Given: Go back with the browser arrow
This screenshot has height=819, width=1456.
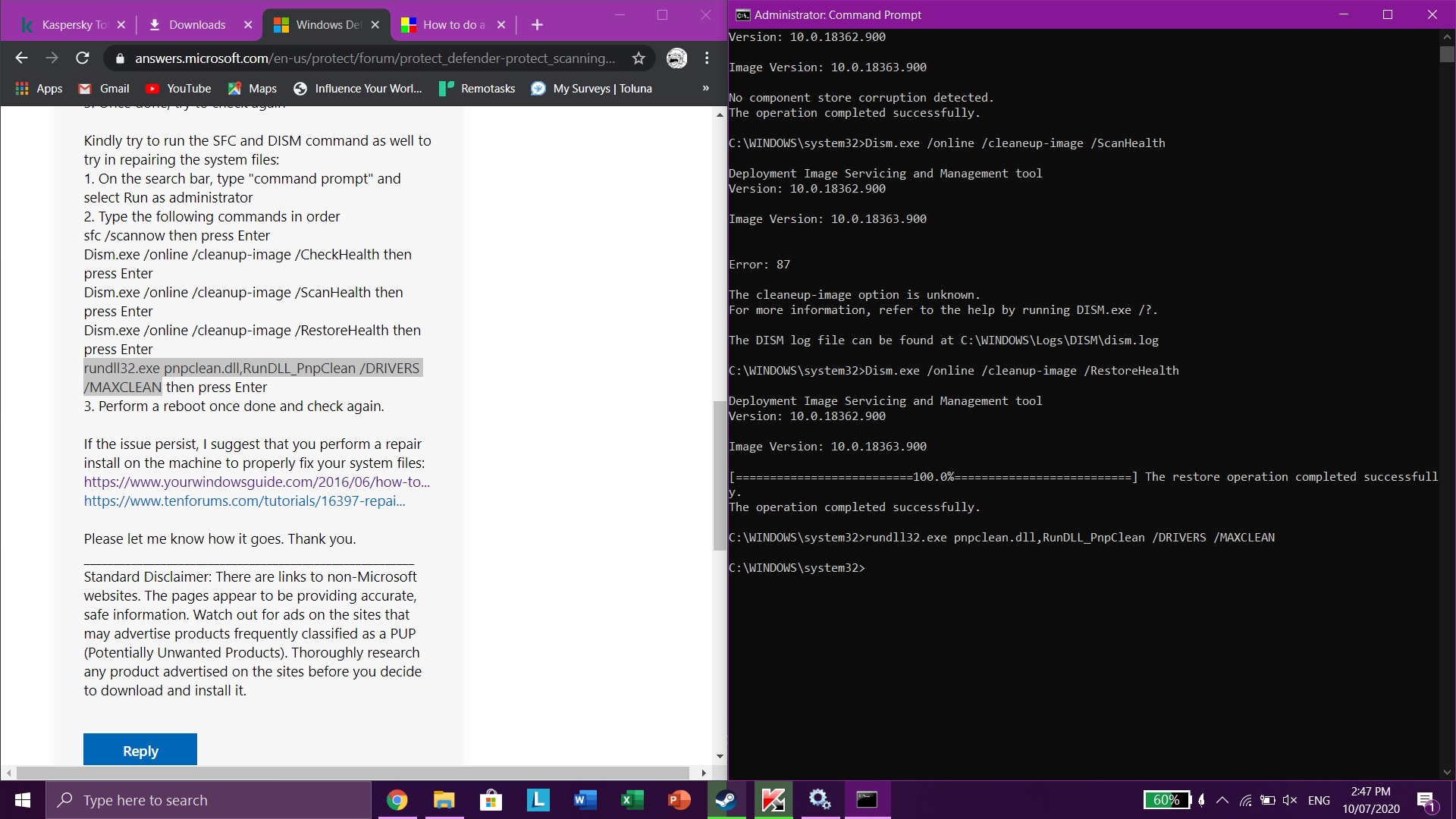Looking at the screenshot, I should click(x=21, y=58).
